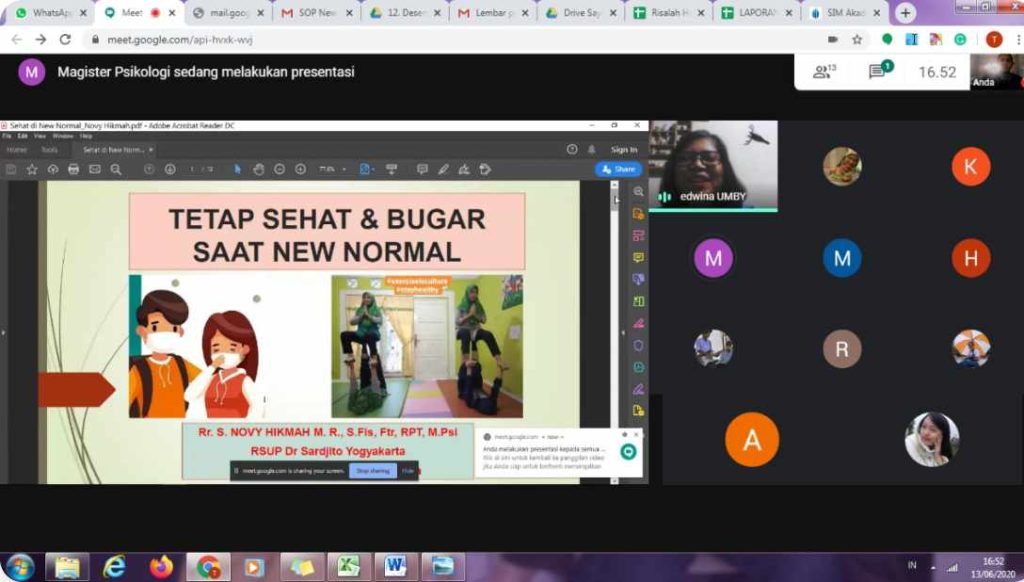Switch to Acrobat Home tab
This screenshot has height=582, width=1024.
17,150
